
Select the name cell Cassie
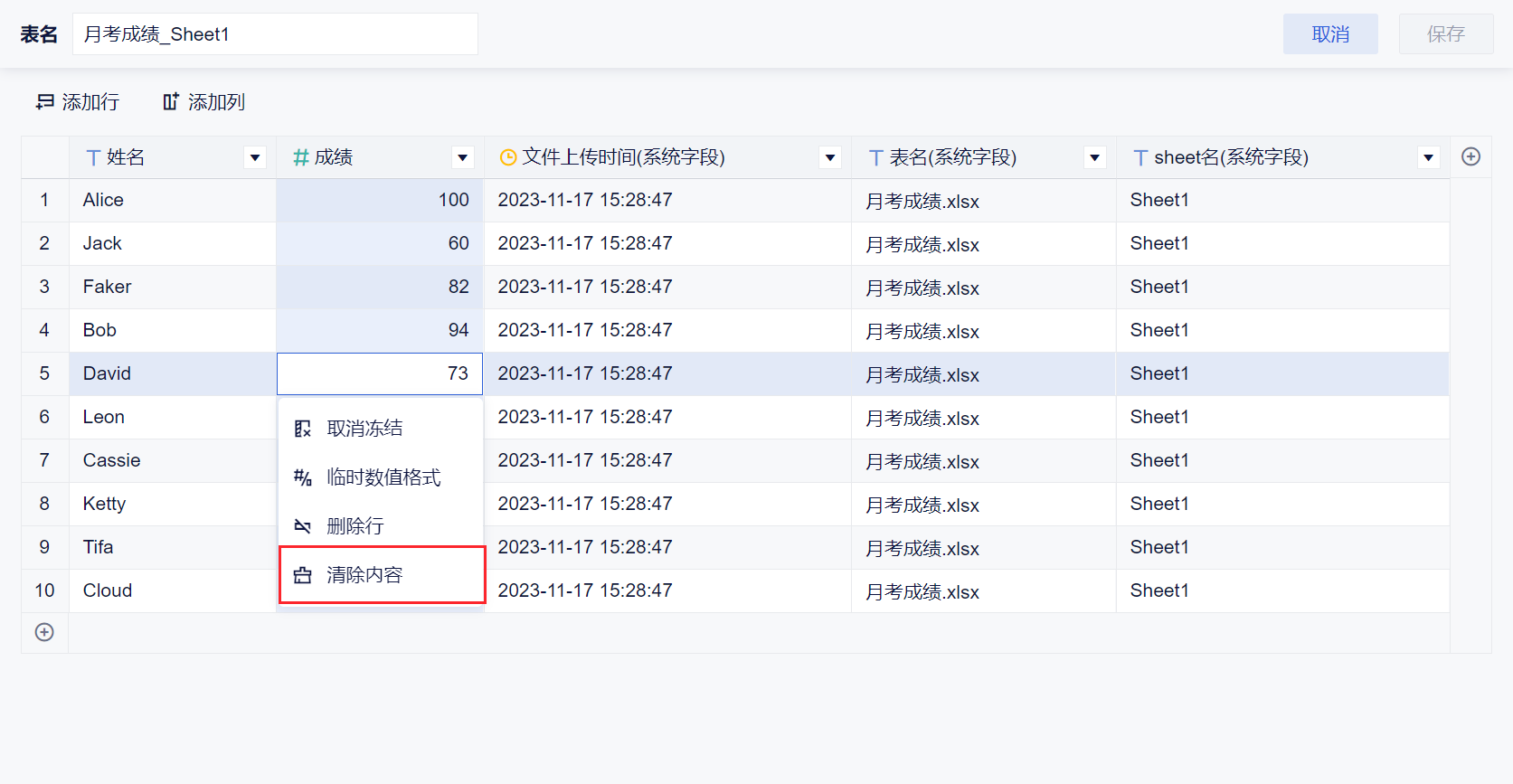[173, 460]
